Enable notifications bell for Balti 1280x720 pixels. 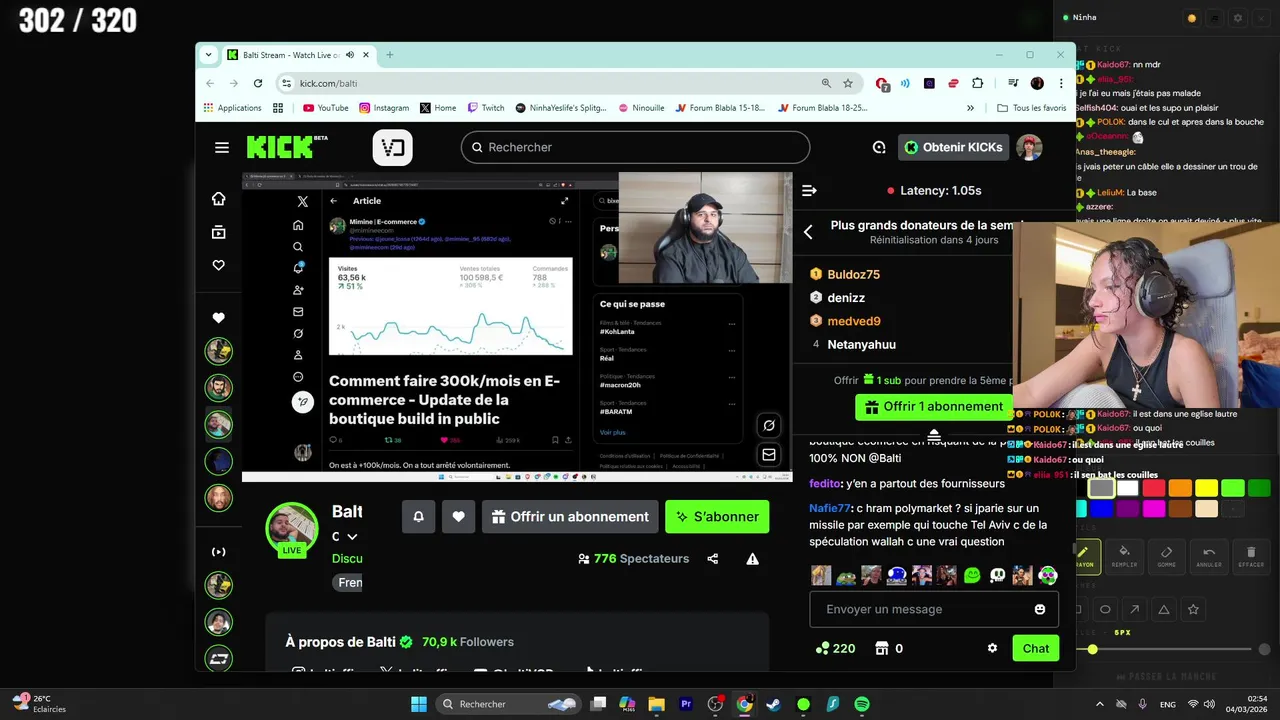tap(418, 516)
